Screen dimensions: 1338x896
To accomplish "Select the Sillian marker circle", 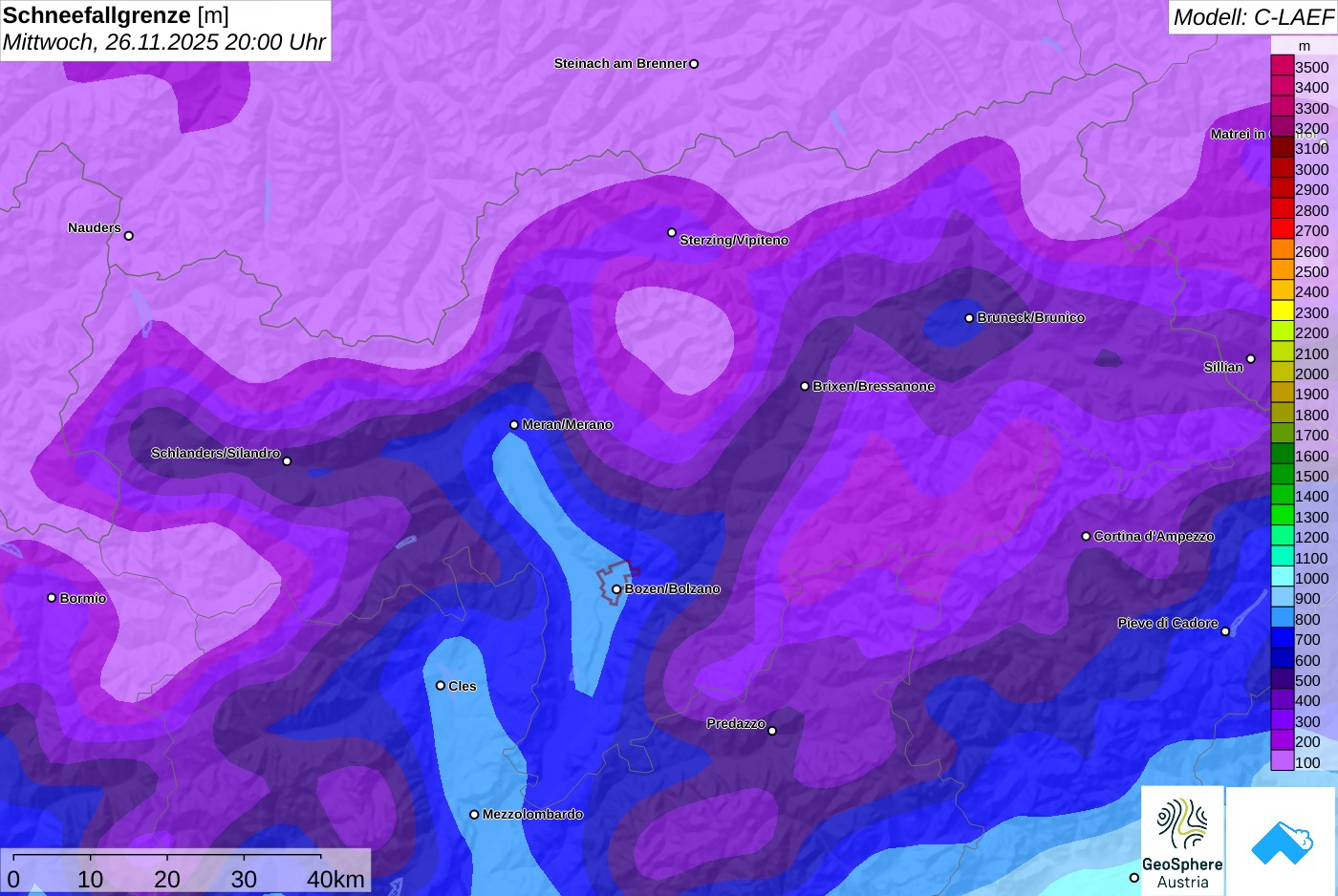I will 1251,359.
